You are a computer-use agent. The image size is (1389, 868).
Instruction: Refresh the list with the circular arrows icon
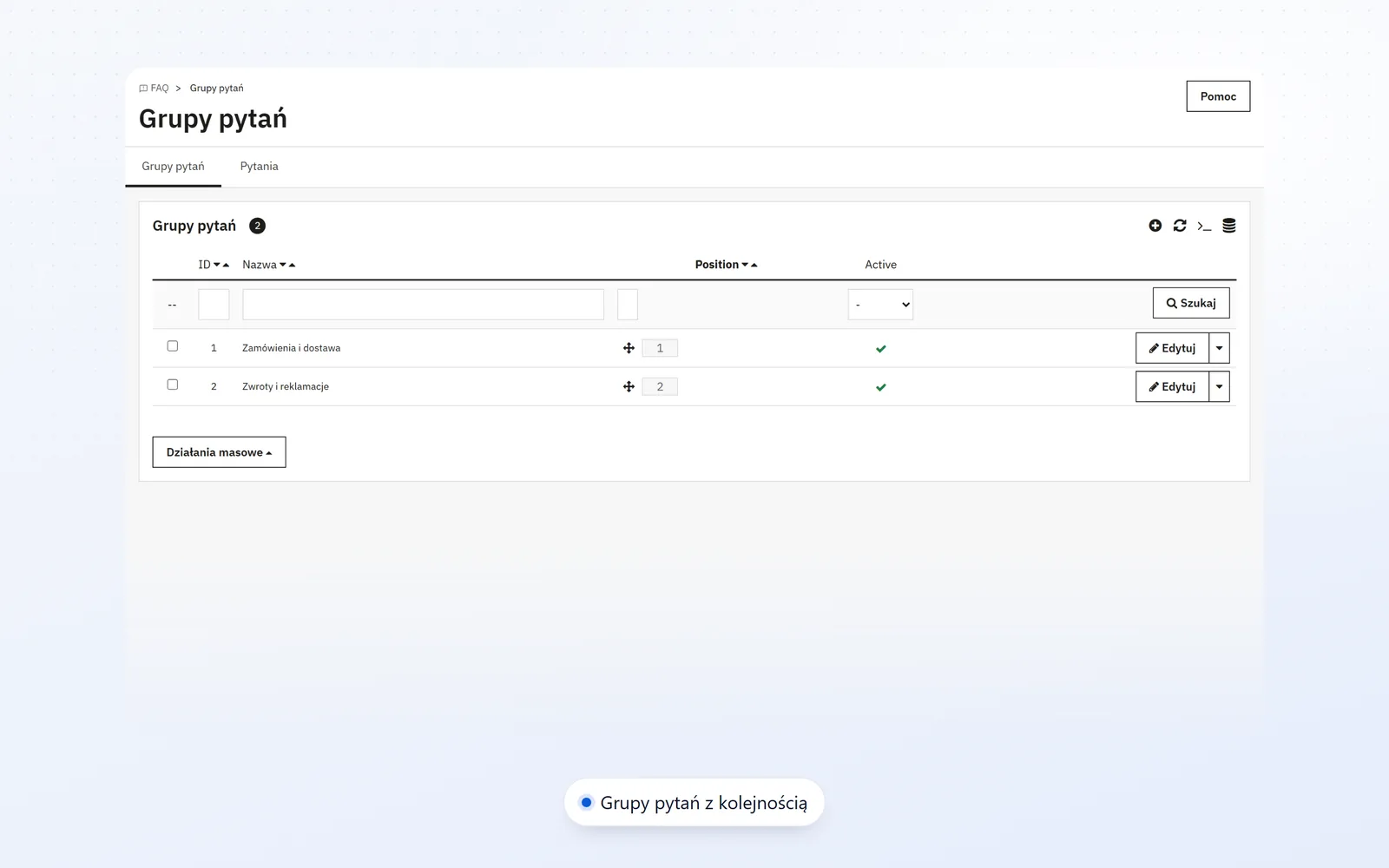coord(1180,226)
